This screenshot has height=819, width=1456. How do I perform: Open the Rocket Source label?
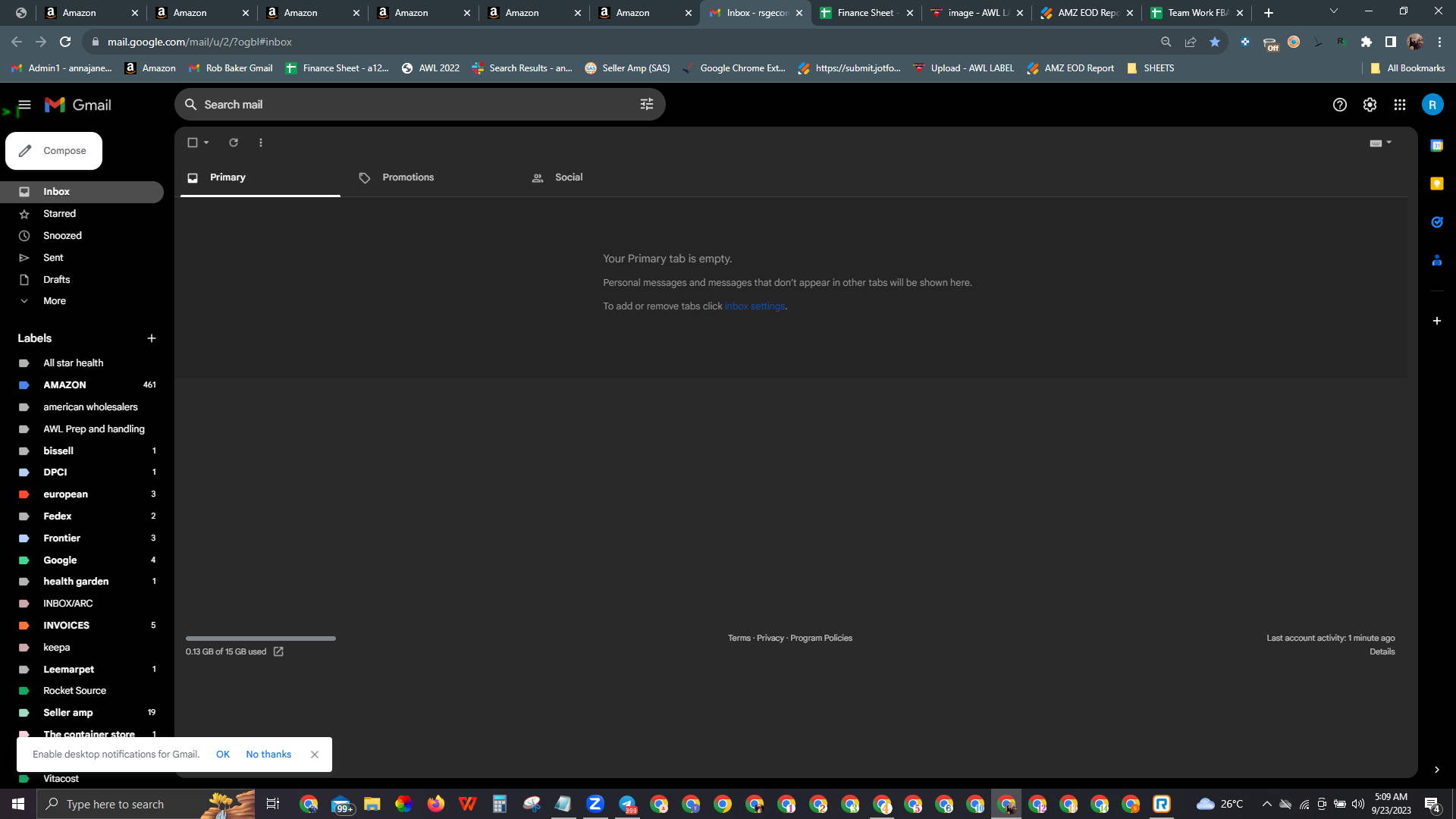pos(82,691)
